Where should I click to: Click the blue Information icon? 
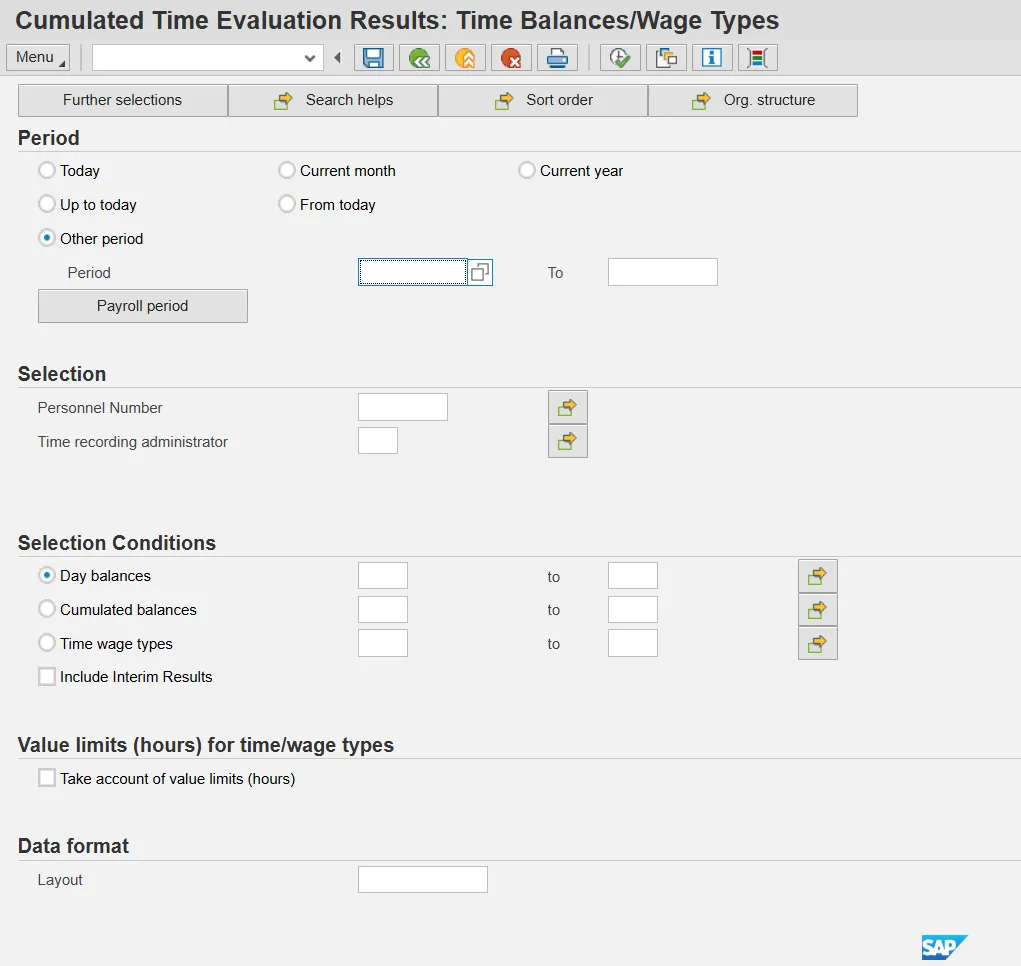pos(712,58)
